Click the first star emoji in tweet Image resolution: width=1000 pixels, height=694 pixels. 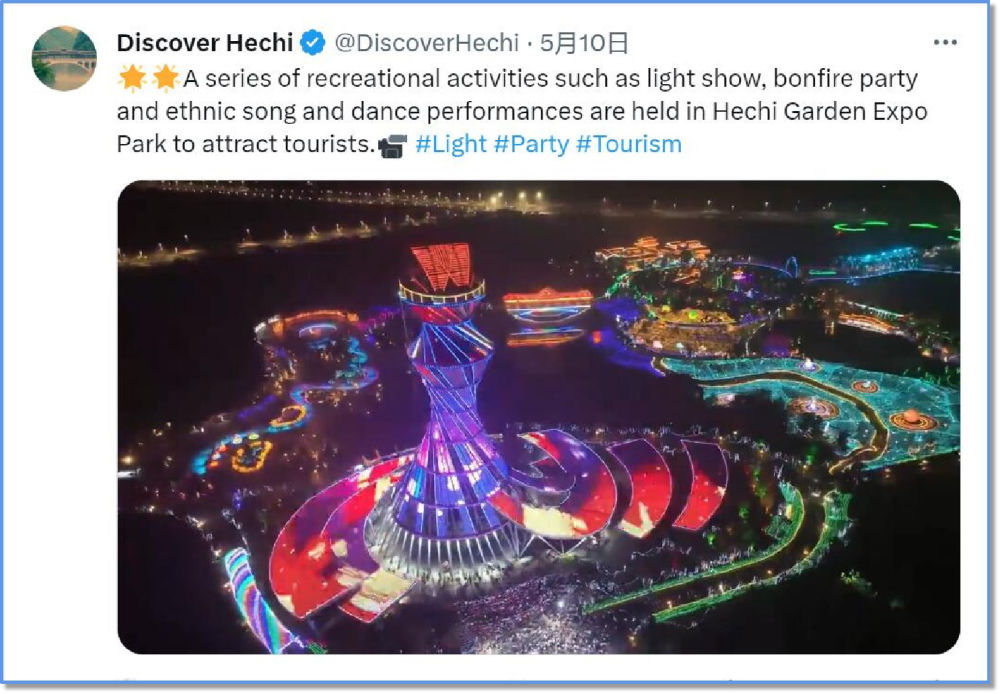[133, 78]
